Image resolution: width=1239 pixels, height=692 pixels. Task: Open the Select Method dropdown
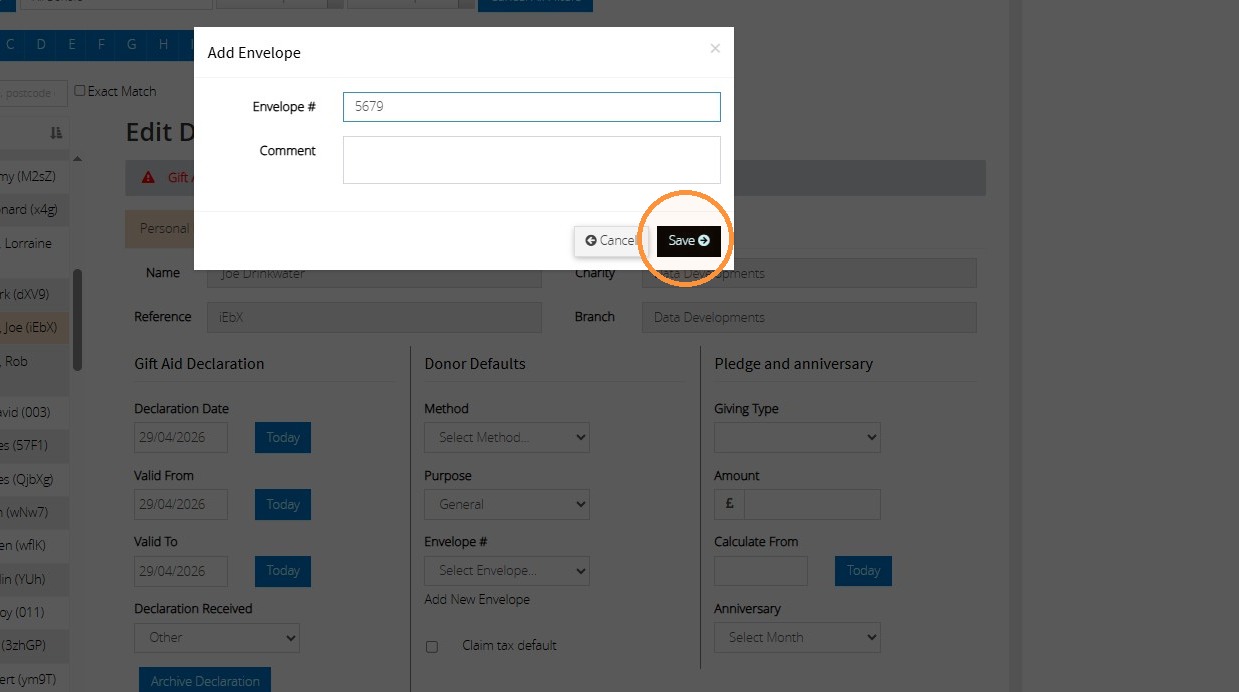point(507,437)
